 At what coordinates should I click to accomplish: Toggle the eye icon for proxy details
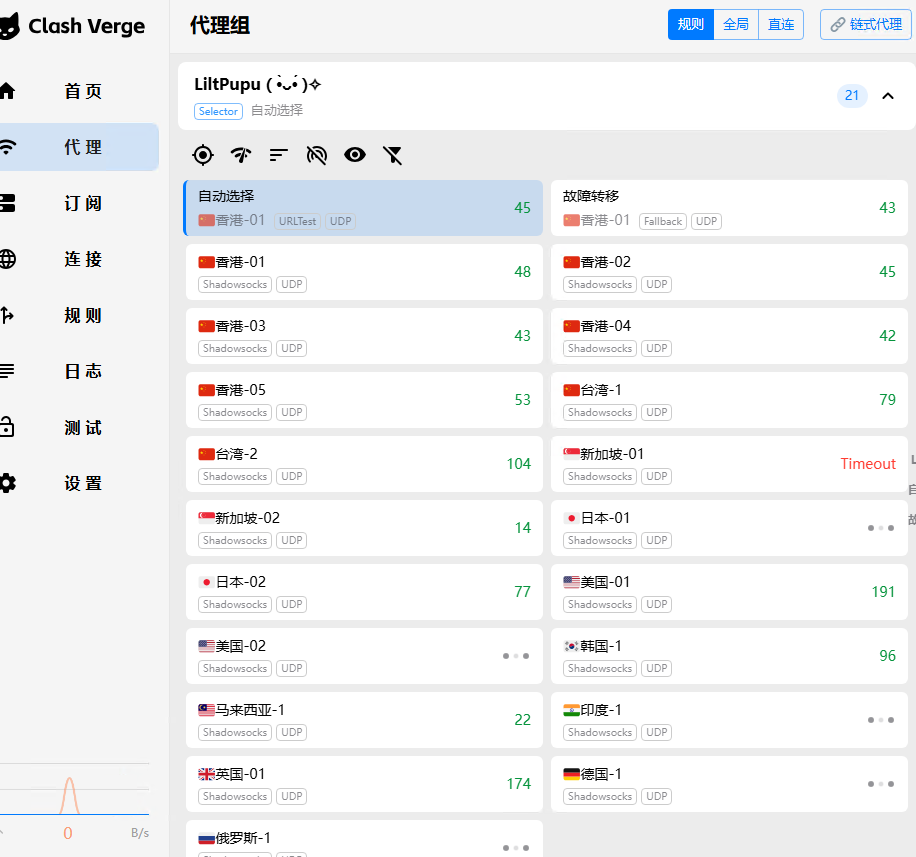pos(355,154)
